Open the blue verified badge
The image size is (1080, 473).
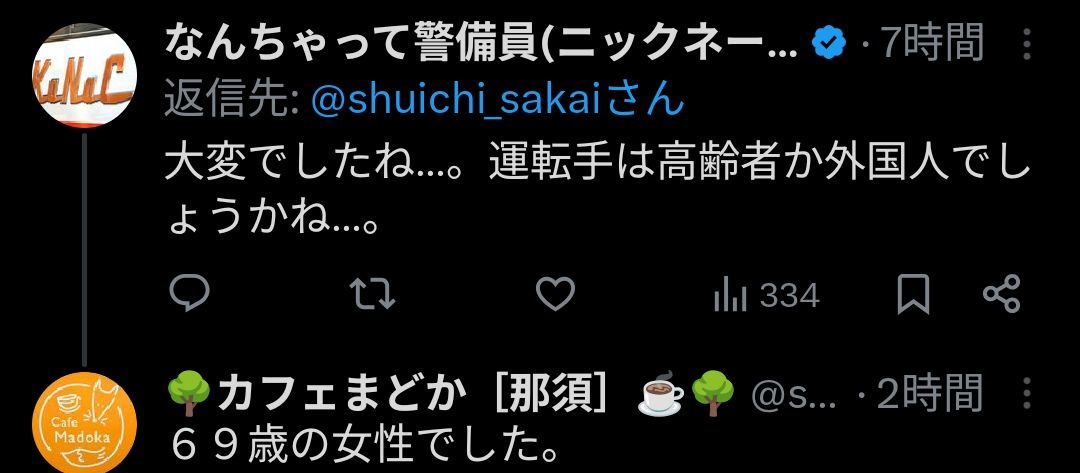coord(829,45)
